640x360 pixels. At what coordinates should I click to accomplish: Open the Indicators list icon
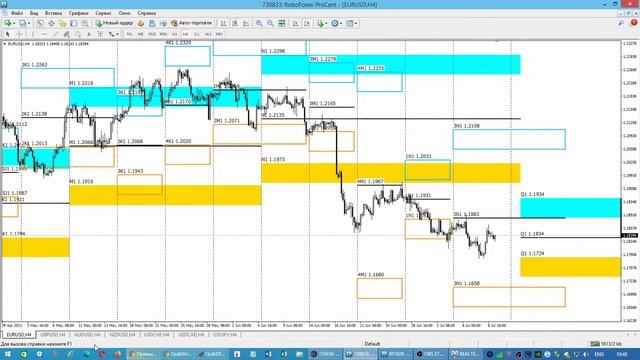tap(320, 23)
